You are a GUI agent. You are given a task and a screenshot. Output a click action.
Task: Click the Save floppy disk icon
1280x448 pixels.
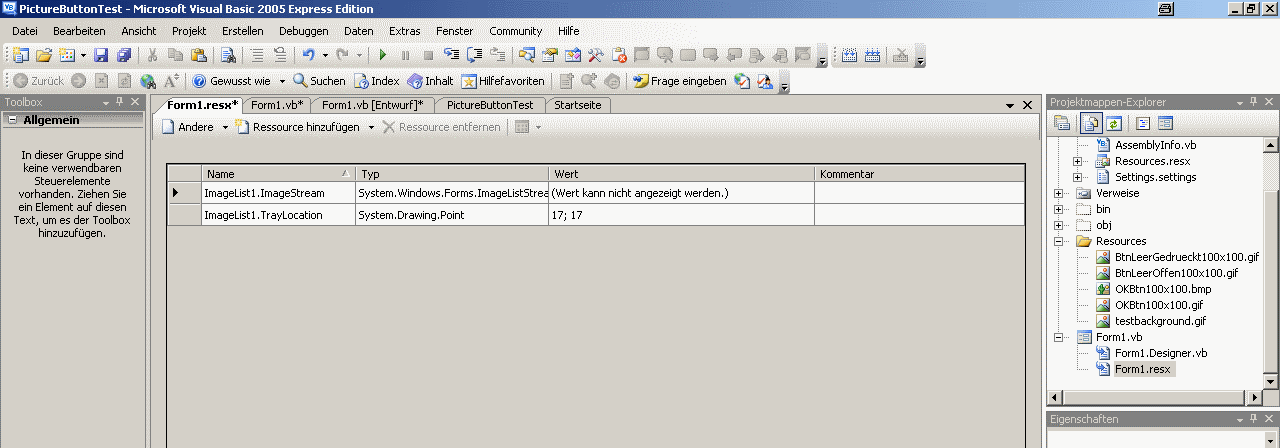point(101,55)
